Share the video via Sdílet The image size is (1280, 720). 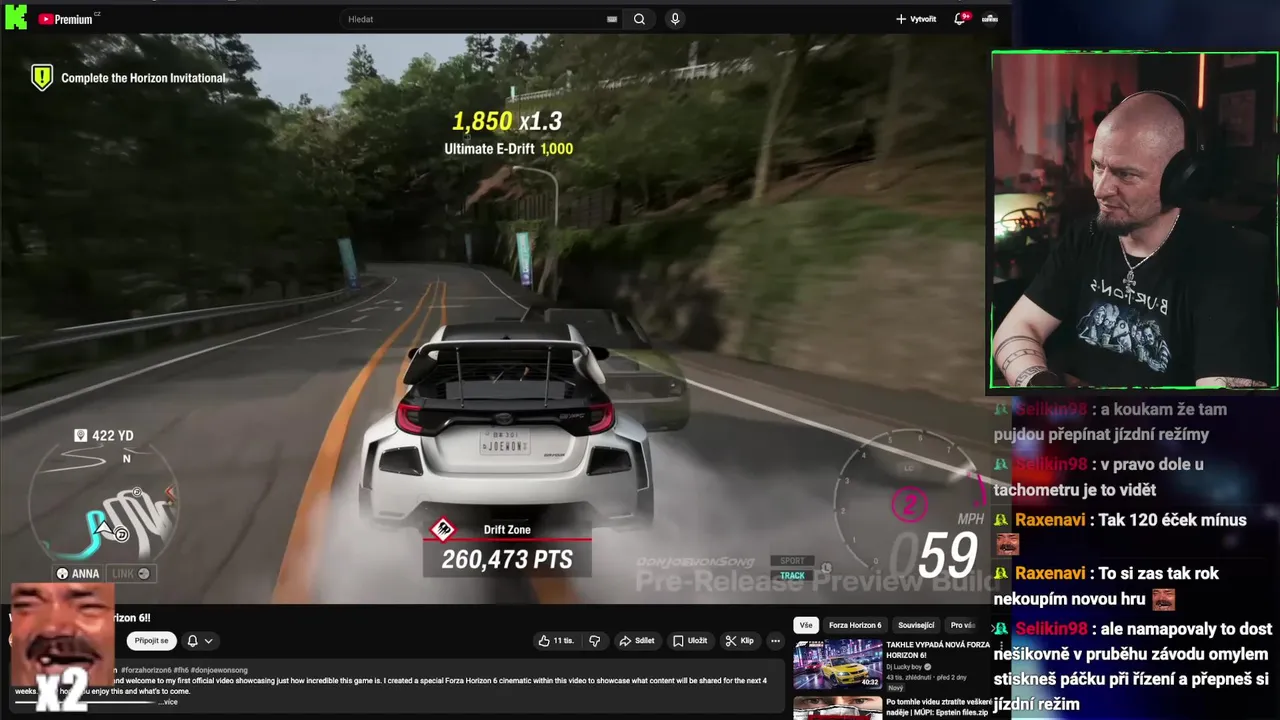coord(637,641)
